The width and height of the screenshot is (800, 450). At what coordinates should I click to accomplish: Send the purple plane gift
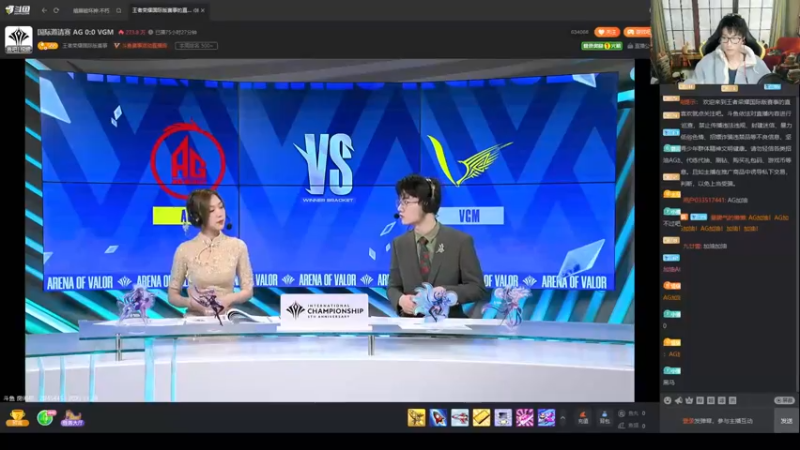(x=546, y=417)
